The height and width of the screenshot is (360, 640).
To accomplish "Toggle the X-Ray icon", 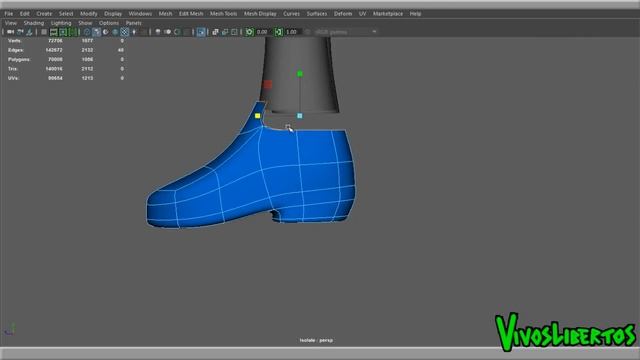I will [216, 32].
